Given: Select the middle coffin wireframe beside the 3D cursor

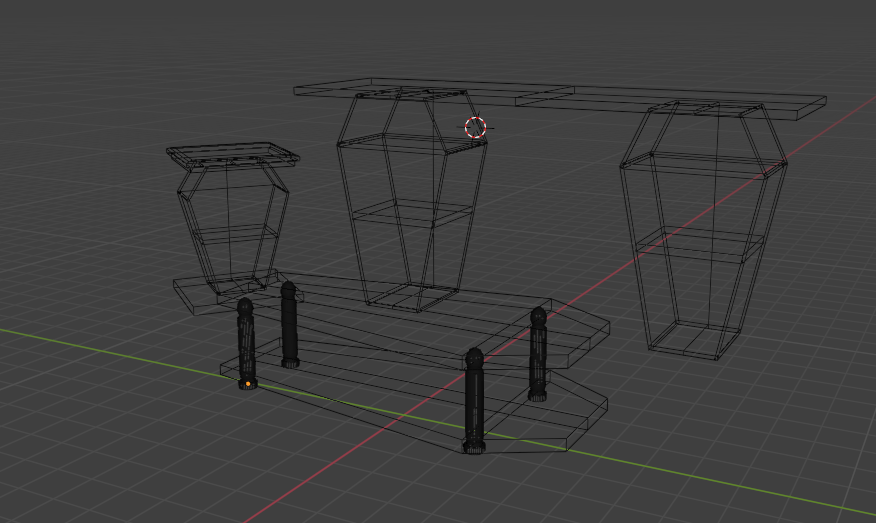Looking at the screenshot, I should coord(412,200).
